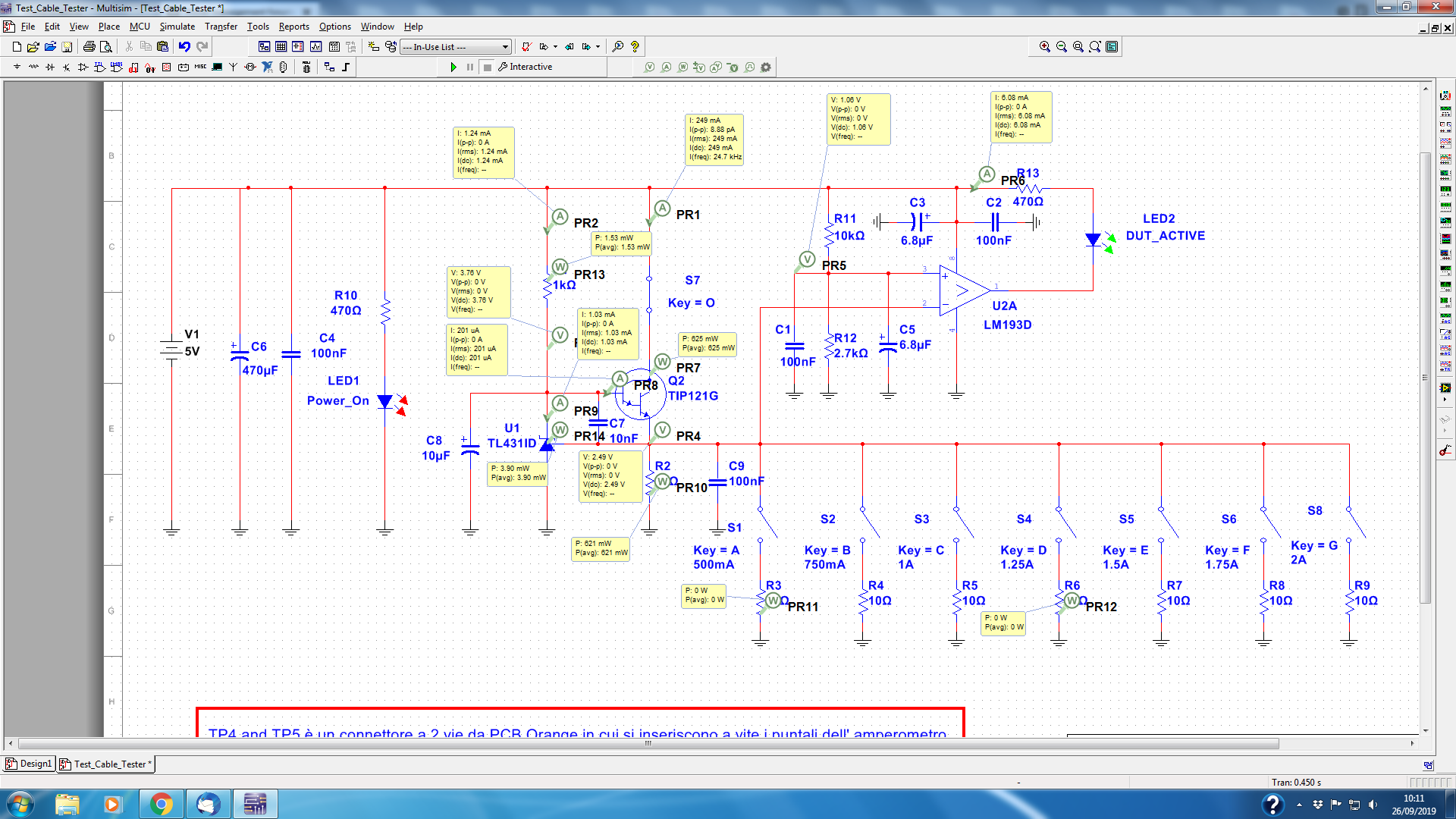Toggle full screen view
Viewport: 1456px width, 819px height.
point(1112,47)
